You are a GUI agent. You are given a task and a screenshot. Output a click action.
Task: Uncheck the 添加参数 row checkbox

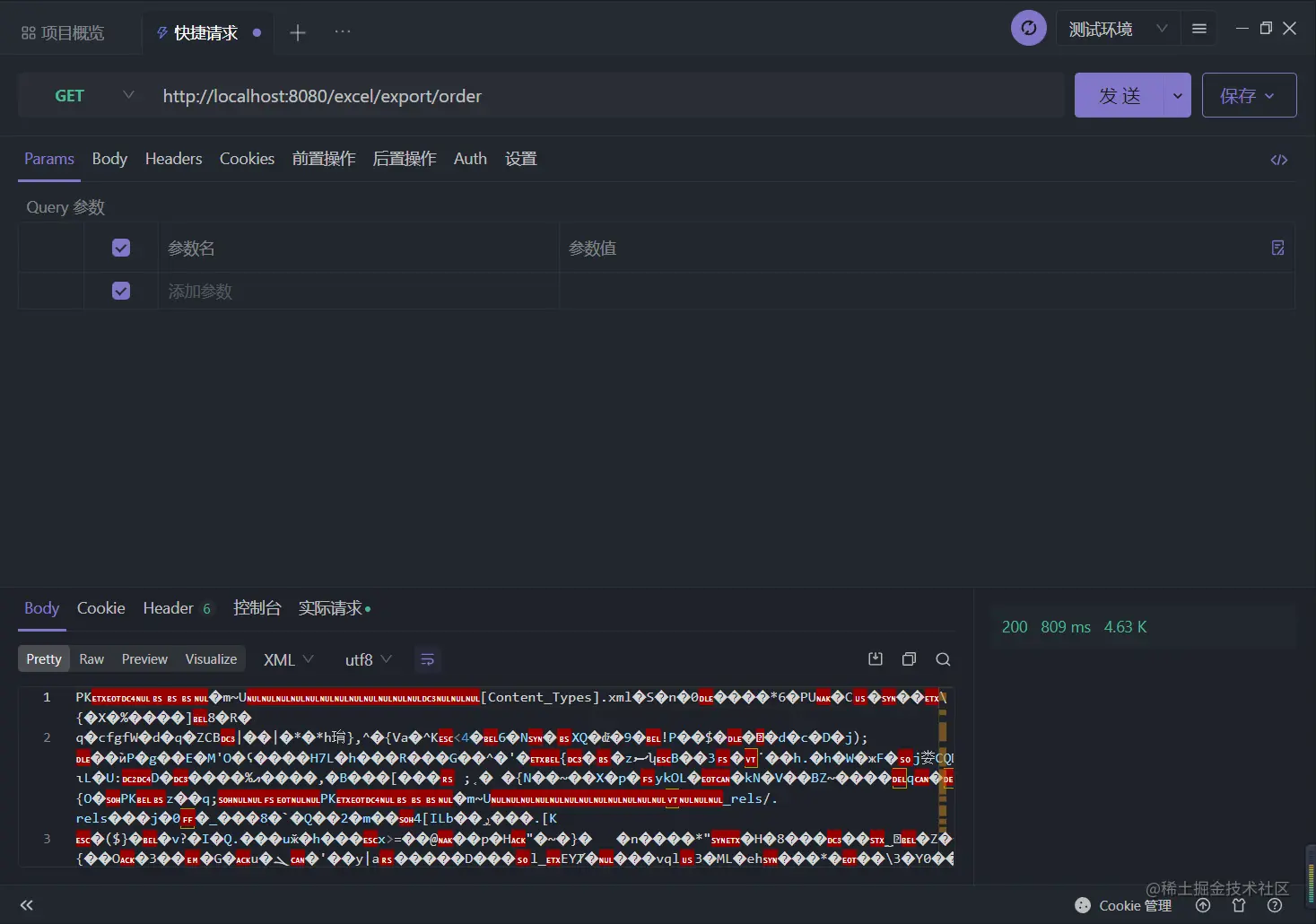pos(121,291)
